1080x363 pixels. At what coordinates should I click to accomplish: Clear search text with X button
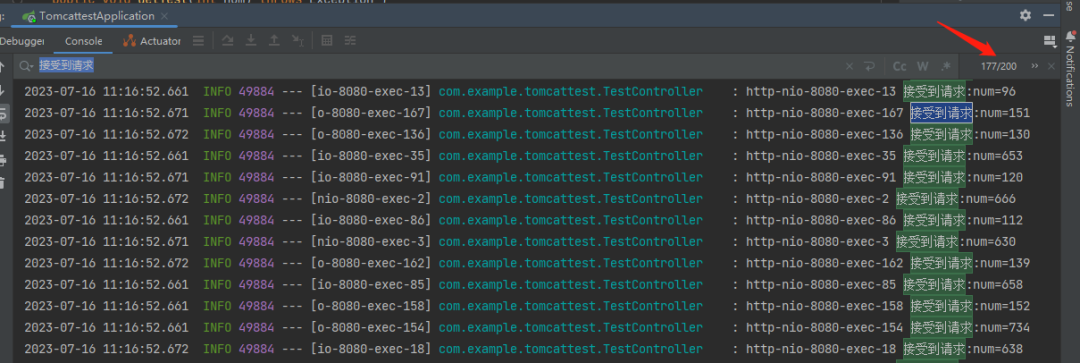tap(849, 66)
